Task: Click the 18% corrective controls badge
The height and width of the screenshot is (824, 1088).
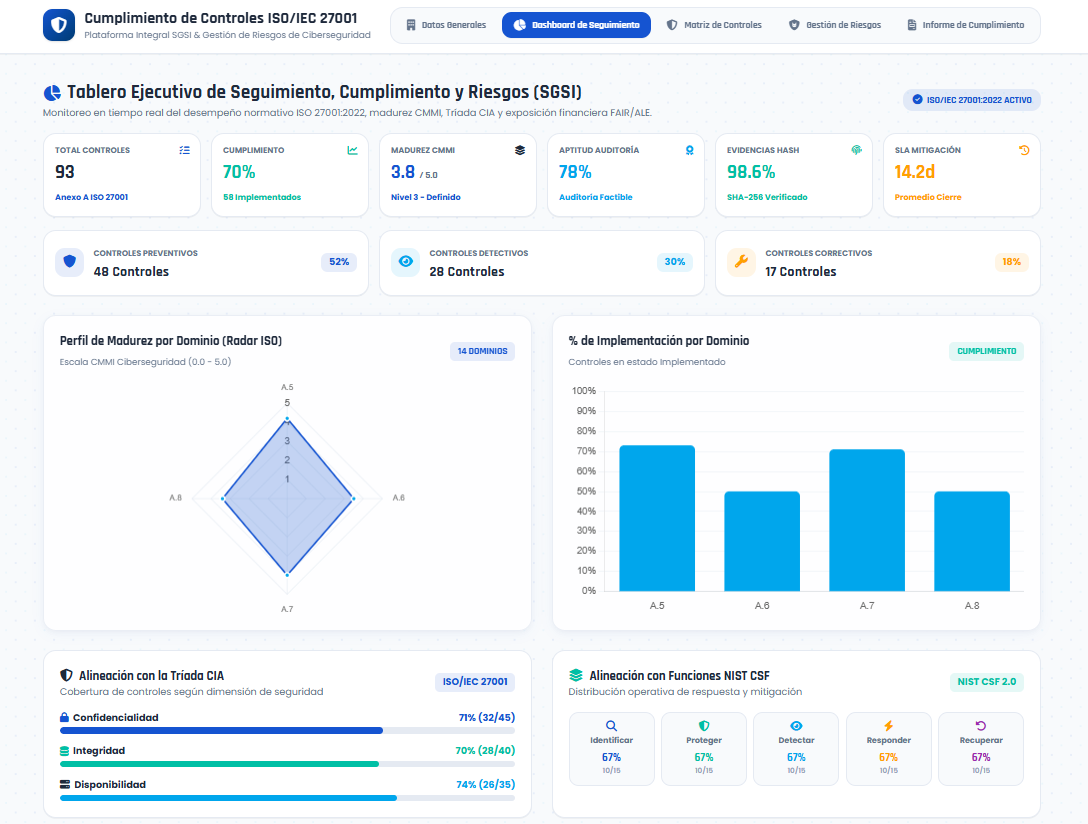Action: 1011,262
